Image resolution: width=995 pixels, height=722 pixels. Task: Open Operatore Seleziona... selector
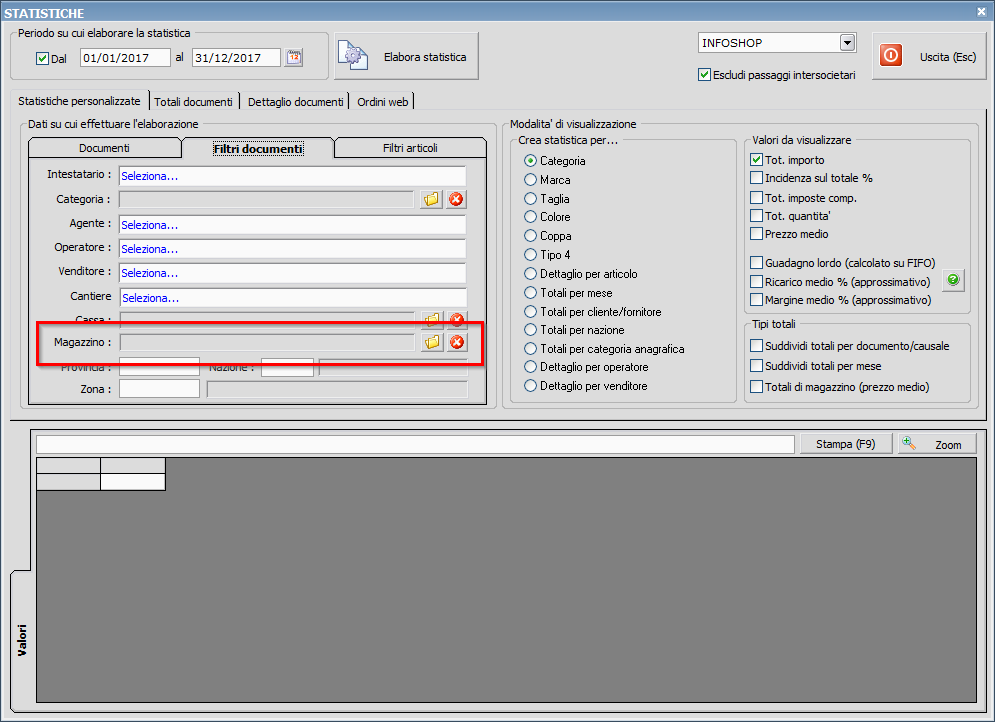[x=293, y=249]
